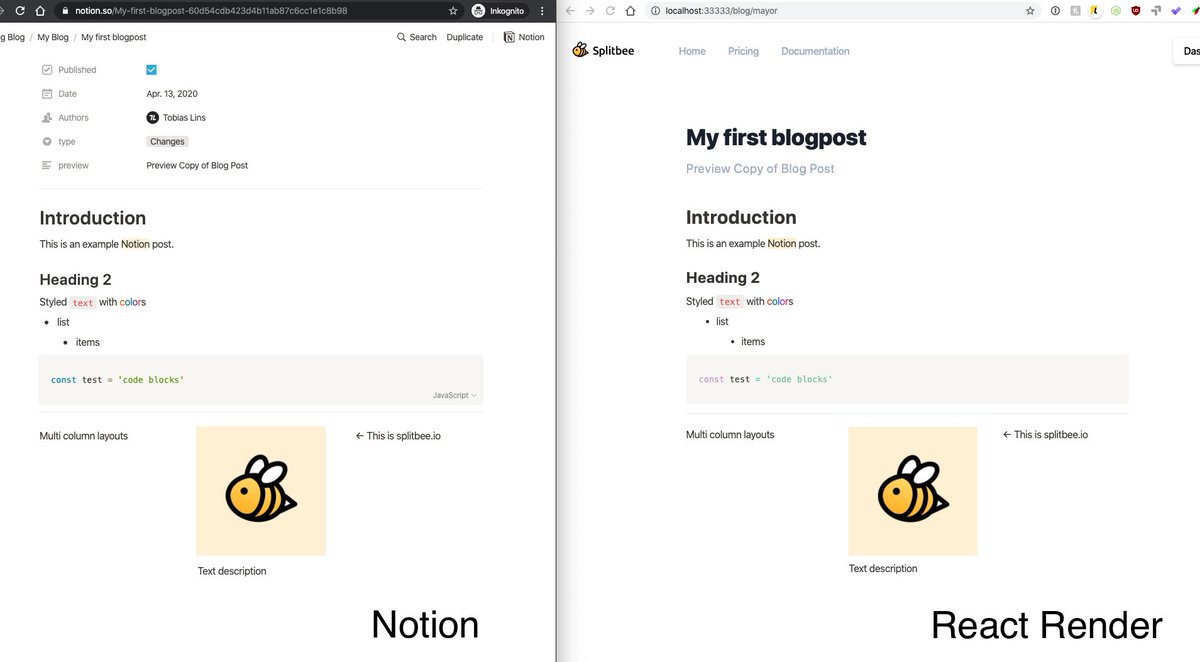1200x662 pixels.
Task: Click the Heading 2 text in React render
Action: point(723,278)
